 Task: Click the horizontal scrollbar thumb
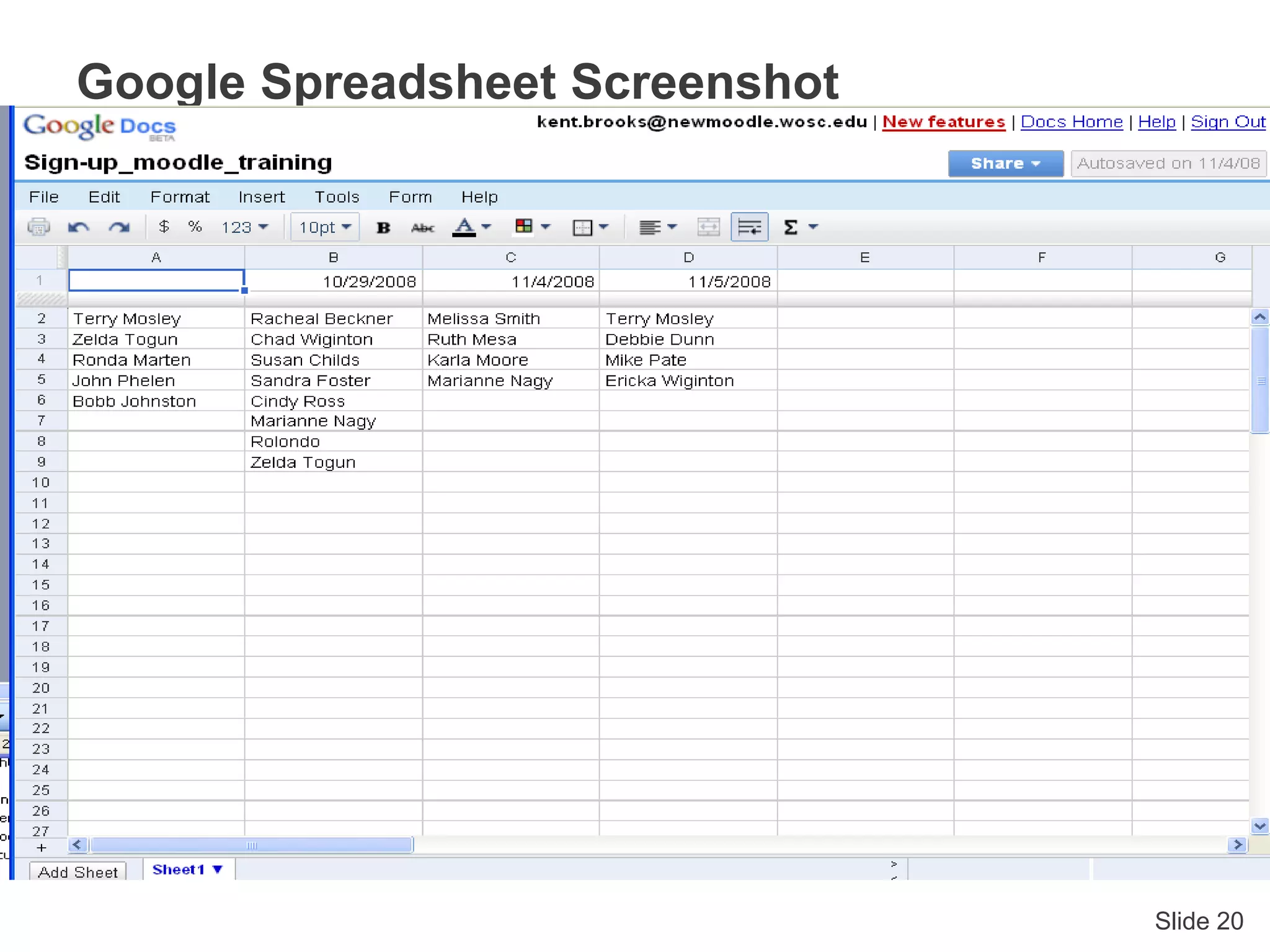tap(252, 845)
